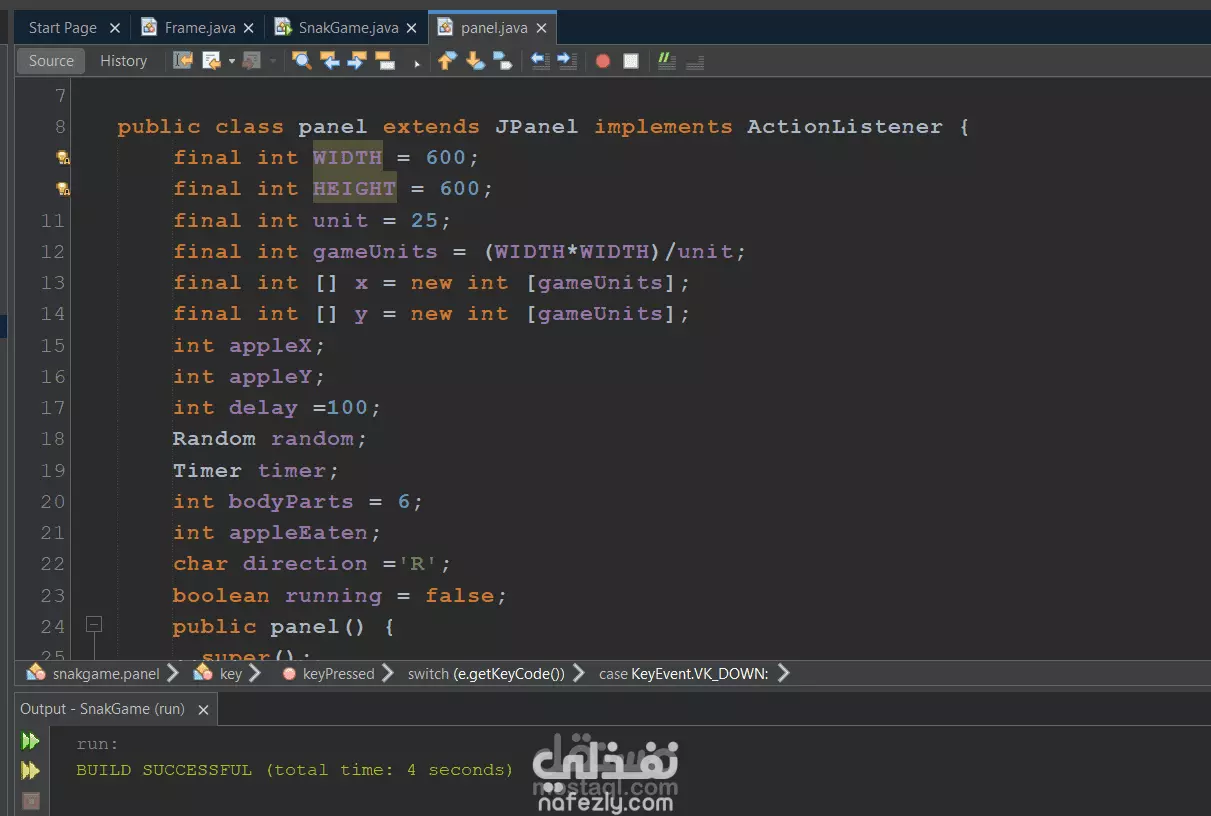Expand chevron after switch breadcrumb
1211x816 pixels.
(x=578, y=673)
